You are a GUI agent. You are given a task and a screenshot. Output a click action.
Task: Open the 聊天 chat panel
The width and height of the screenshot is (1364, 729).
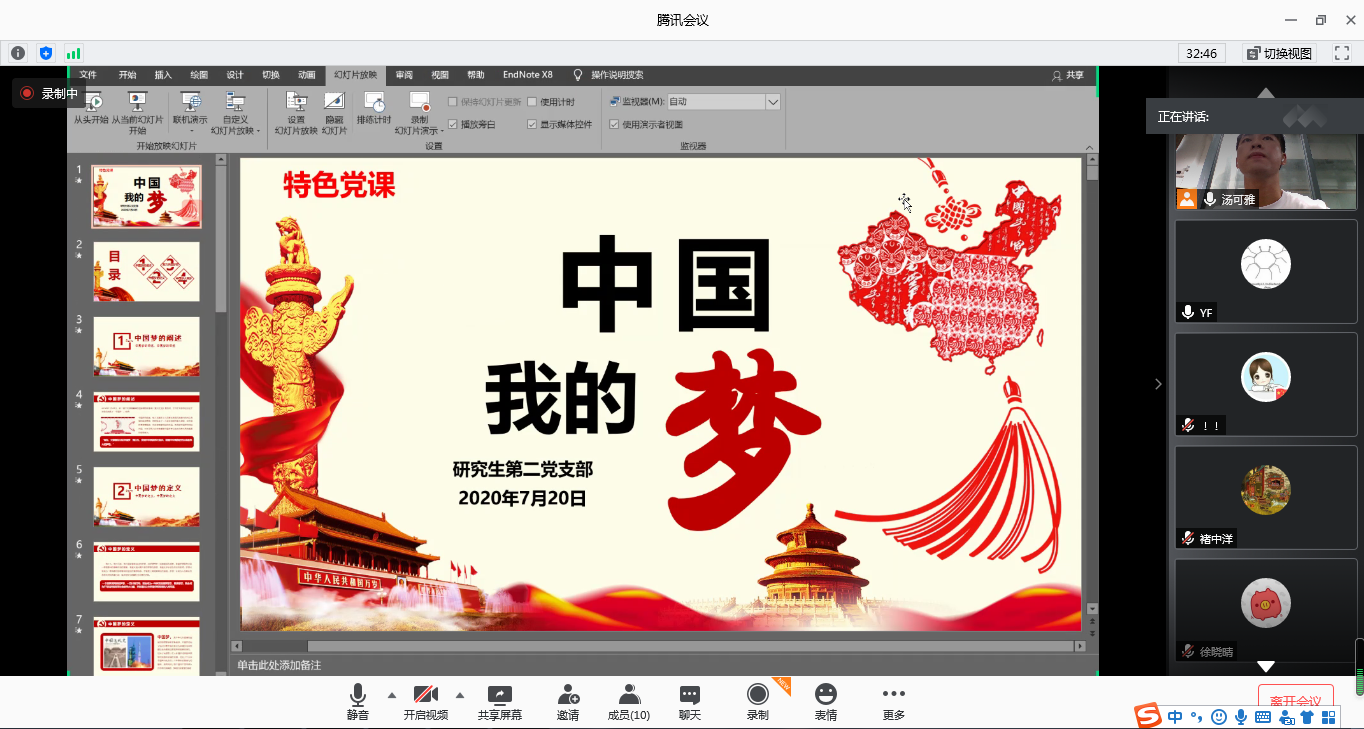(690, 695)
